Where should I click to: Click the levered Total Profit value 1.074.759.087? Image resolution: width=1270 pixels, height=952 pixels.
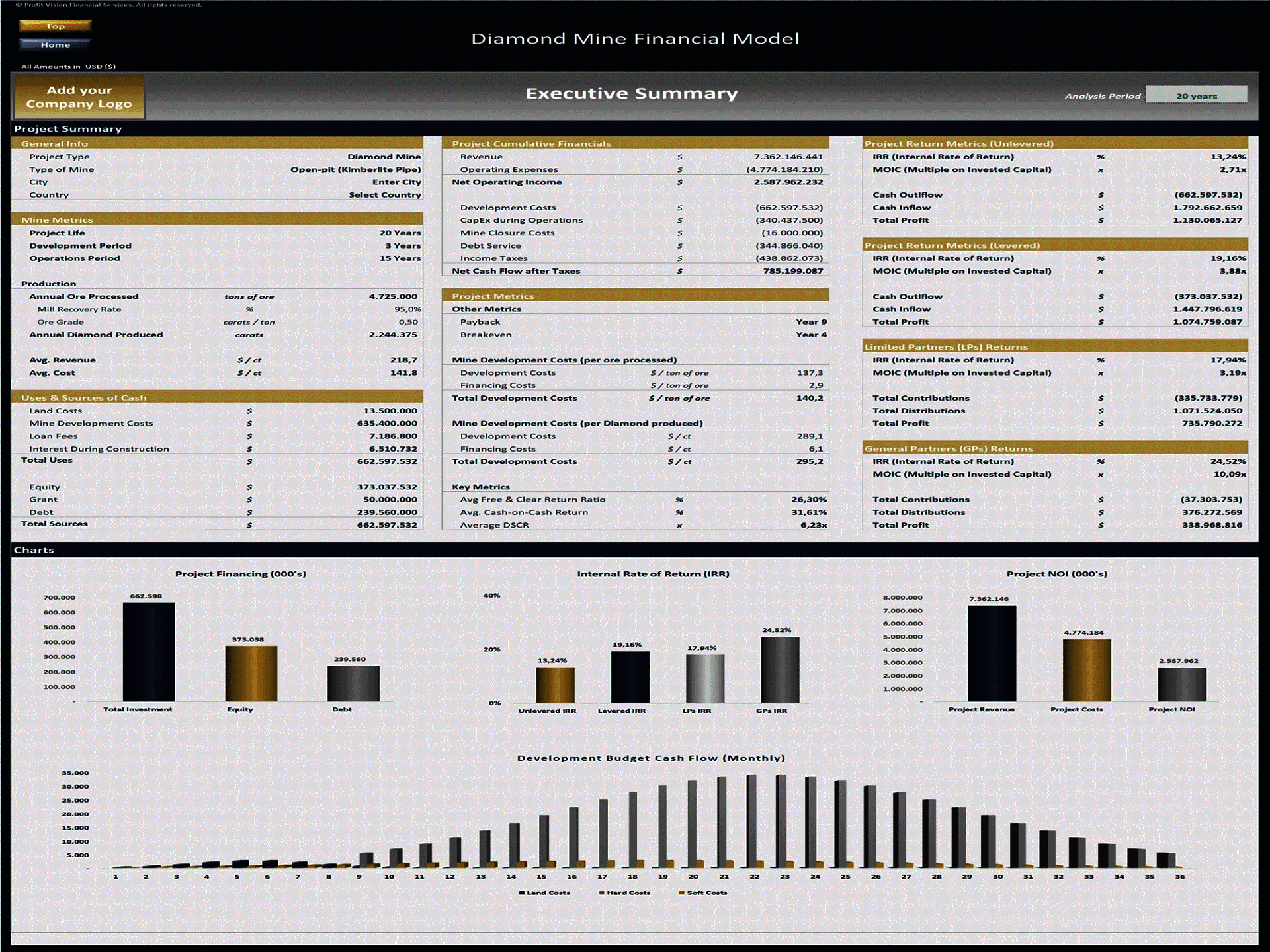coord(1208,322)
